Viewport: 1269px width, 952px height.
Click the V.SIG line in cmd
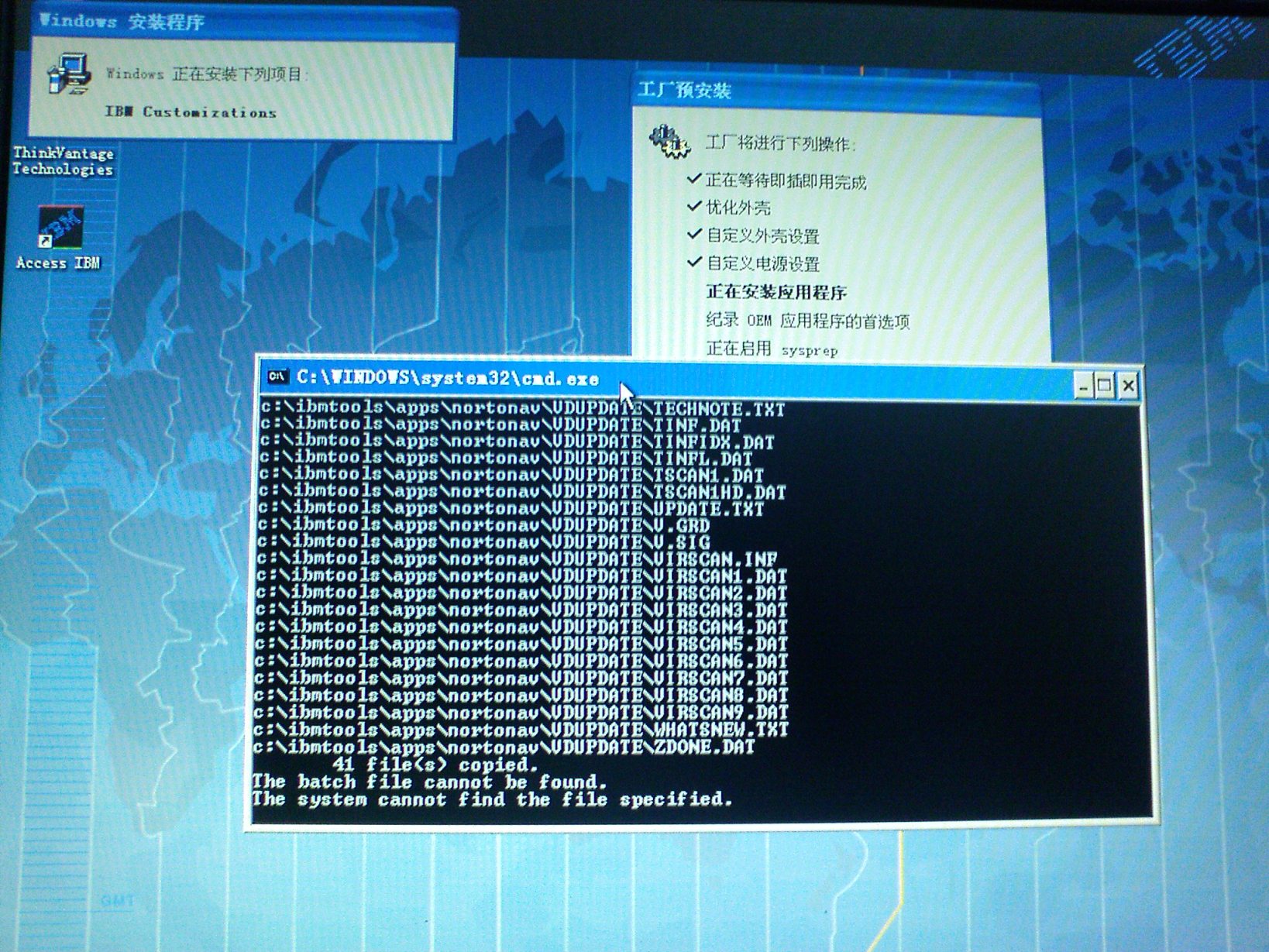(x=484, y=542)
